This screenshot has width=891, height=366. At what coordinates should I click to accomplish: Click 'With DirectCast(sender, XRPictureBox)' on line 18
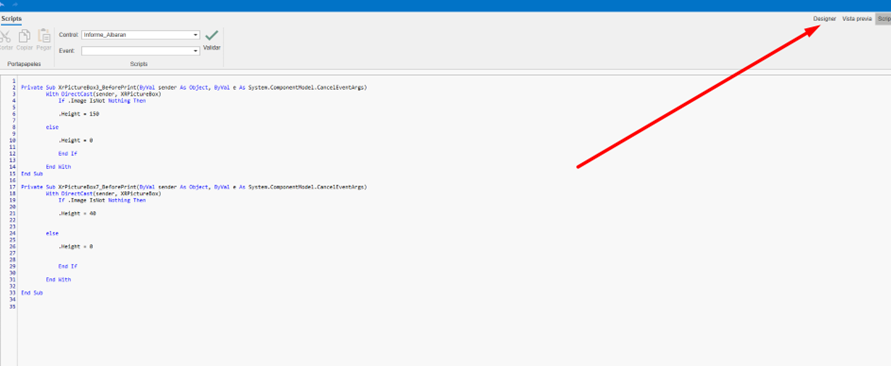click(103, 193)
